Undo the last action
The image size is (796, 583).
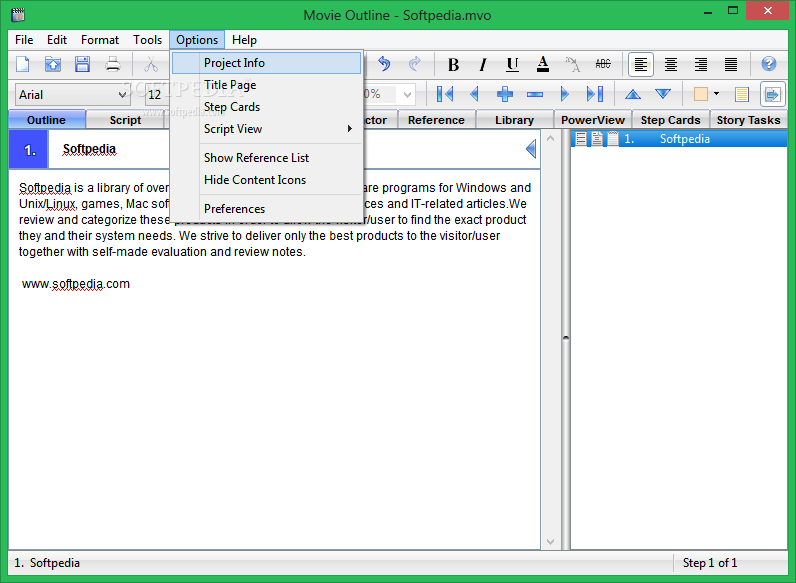[384, 64]
